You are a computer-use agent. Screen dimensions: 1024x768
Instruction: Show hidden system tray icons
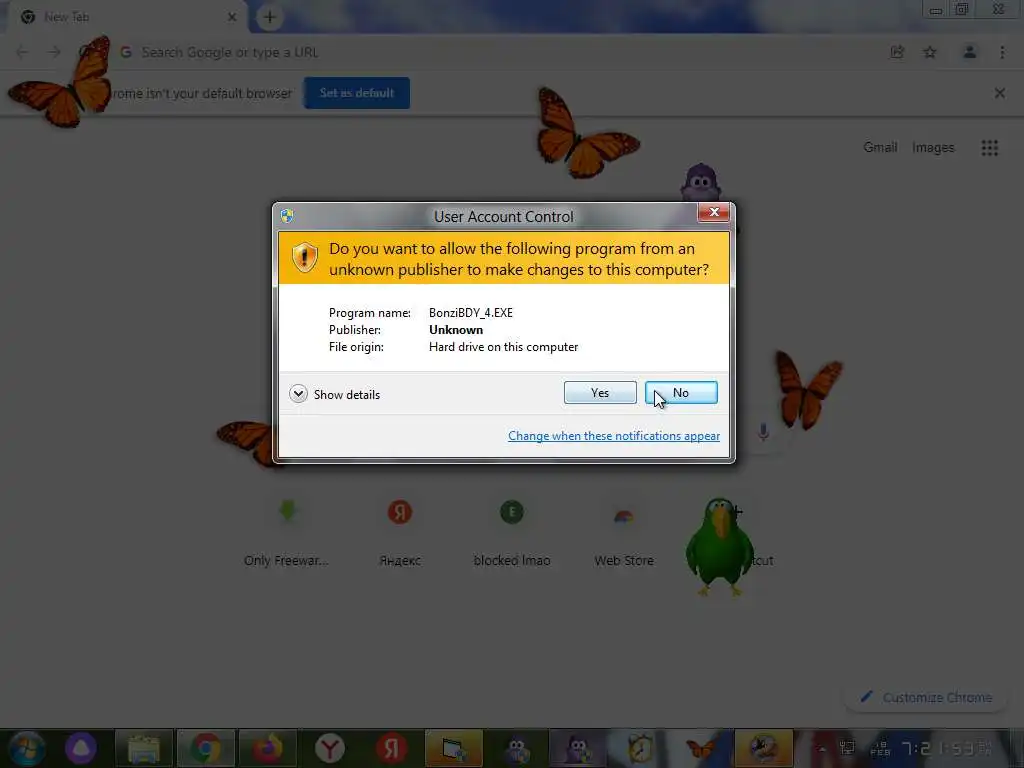tap(822, 748)
